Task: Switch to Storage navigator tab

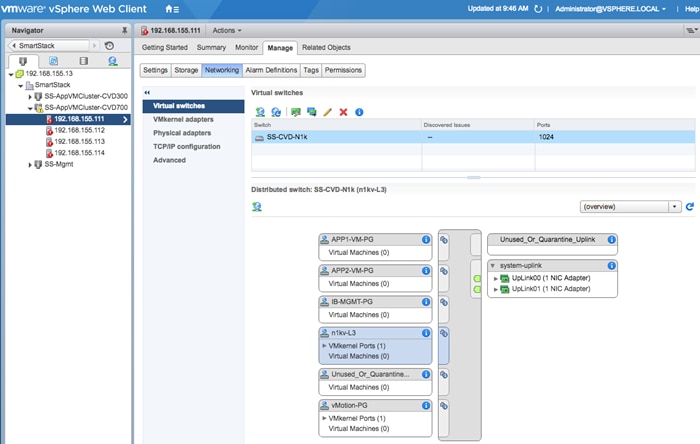Action: pyautogui.click(x=83, y=61)
